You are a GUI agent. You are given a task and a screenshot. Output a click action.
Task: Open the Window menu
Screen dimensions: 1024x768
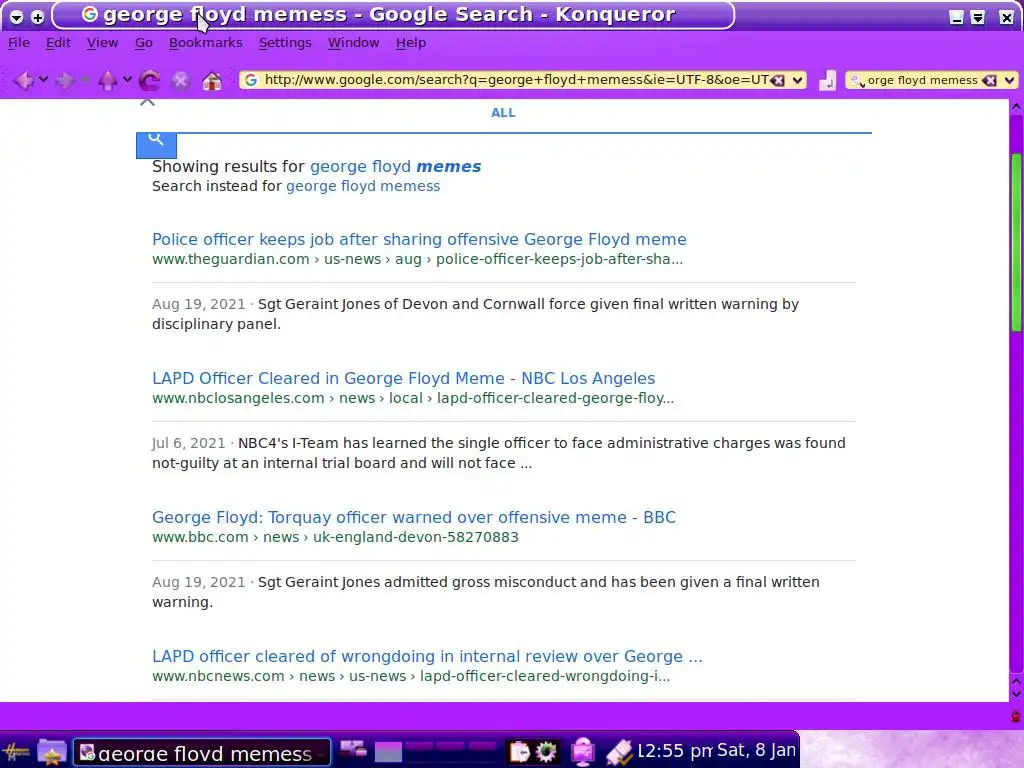(353, 42)
